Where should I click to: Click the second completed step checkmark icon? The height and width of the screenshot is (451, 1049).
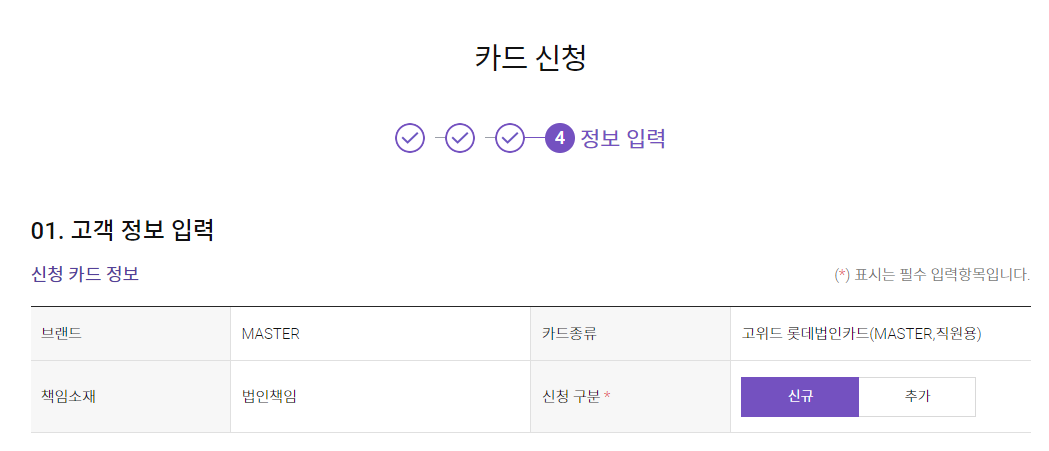click(x=460, y=138)
